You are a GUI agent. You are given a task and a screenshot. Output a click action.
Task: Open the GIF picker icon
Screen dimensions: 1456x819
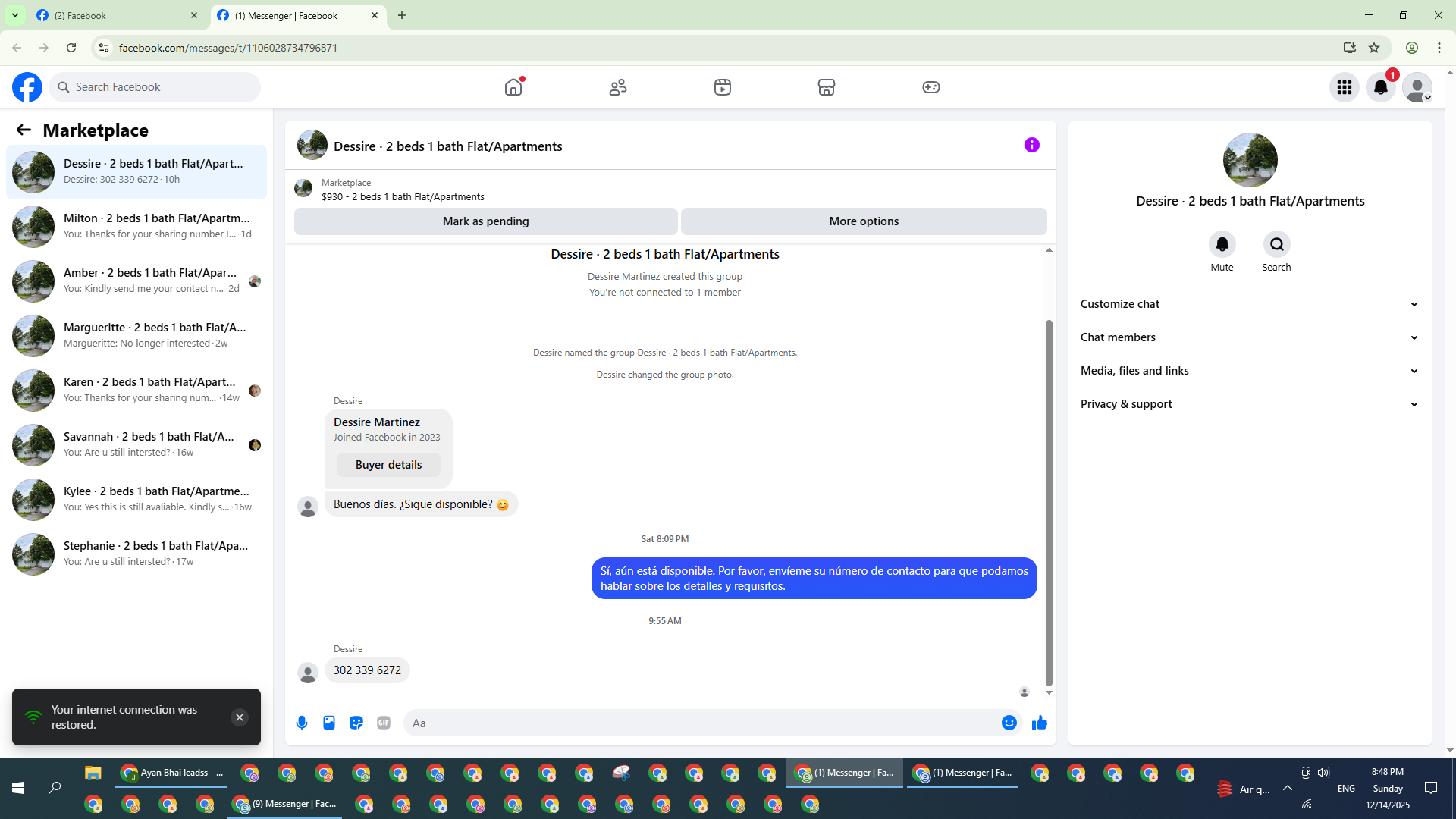coord(384,723)
